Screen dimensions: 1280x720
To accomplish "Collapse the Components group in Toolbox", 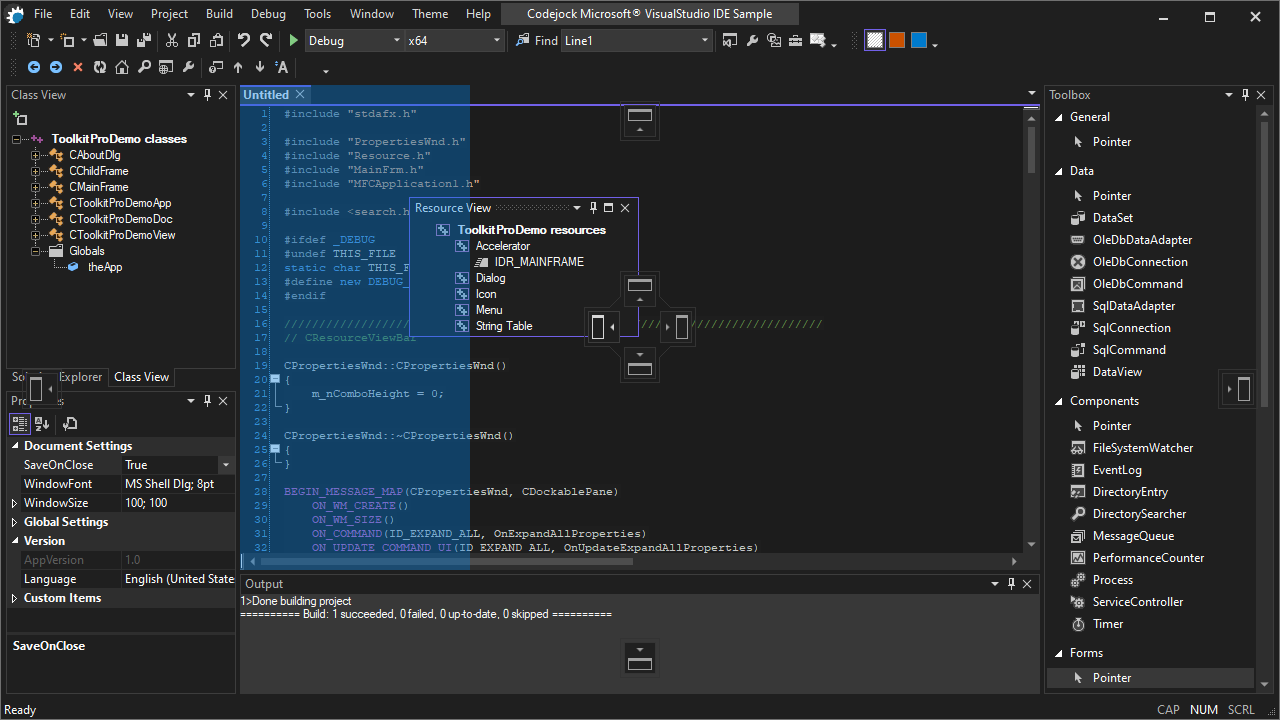I will [1058, 401].
